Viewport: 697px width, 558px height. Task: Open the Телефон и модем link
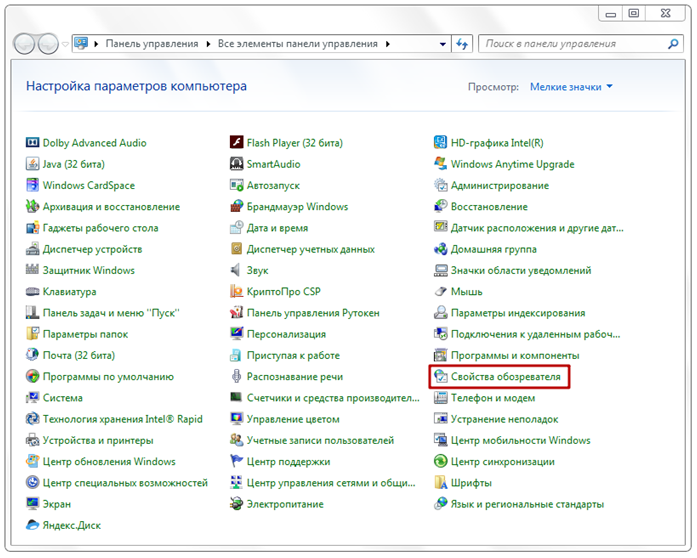pos(493,397)
